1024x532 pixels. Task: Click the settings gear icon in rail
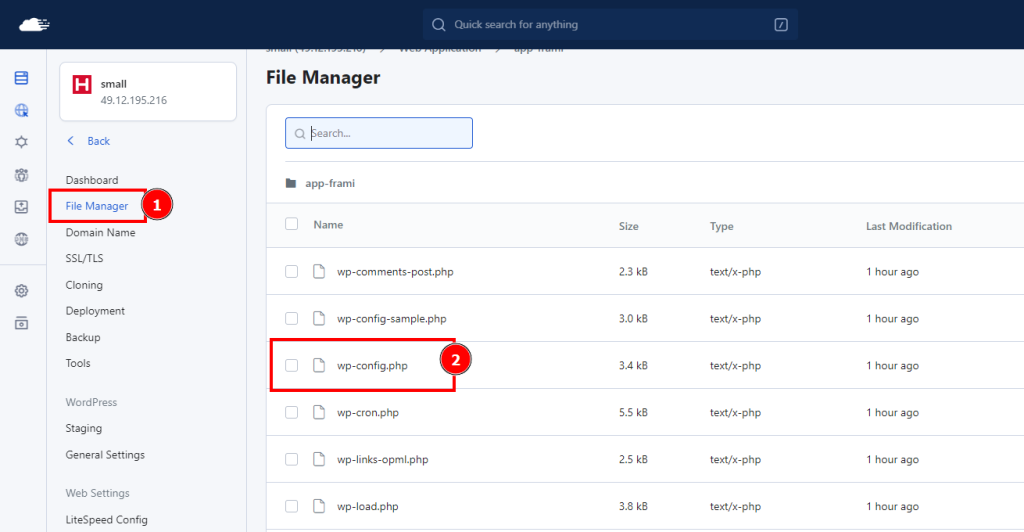[x=22, y=291]
